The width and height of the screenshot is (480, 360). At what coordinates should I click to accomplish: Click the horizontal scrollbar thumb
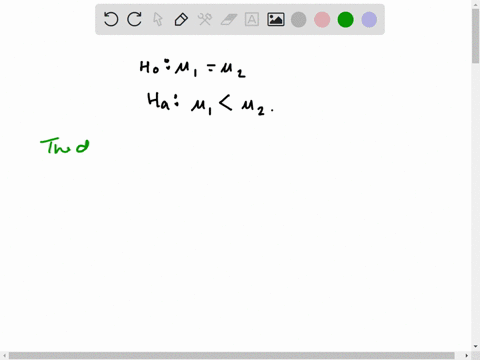(232, 356)
